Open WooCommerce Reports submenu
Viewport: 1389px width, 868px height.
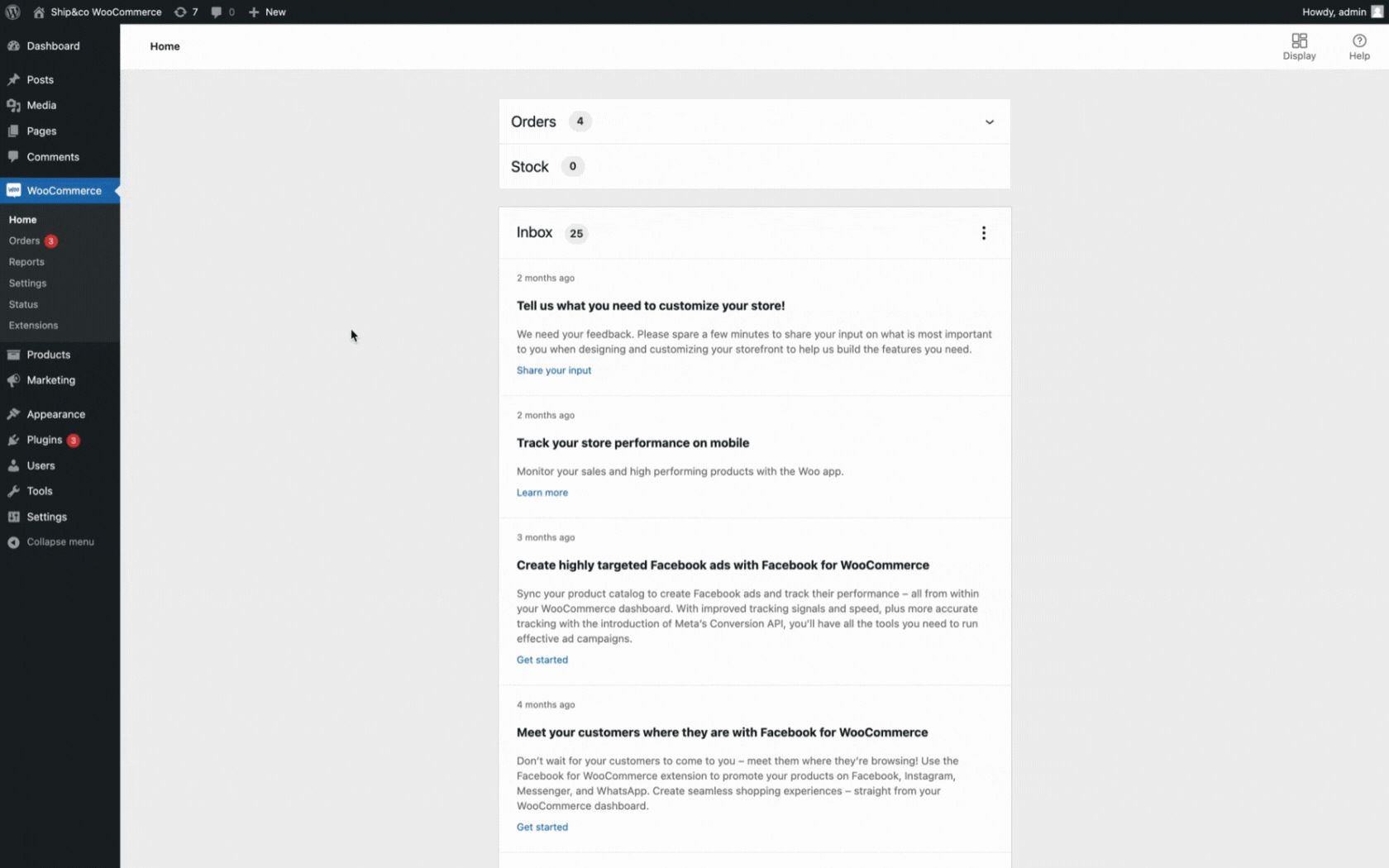(x=26, y=262)
